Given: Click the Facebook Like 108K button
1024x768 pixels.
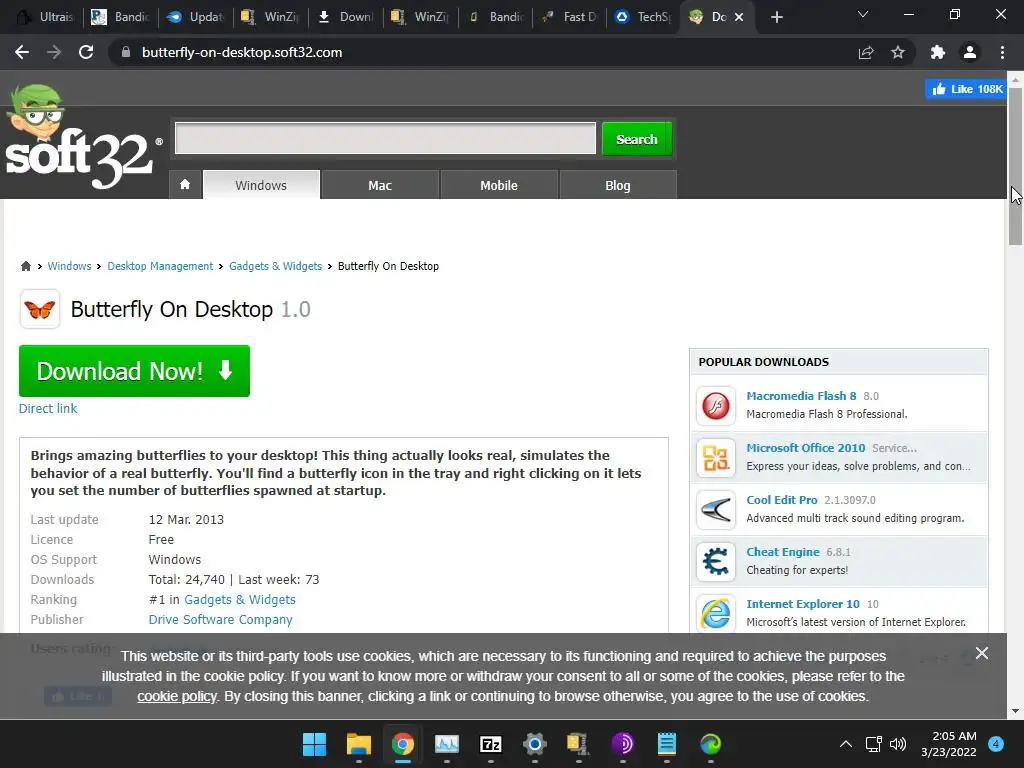Looking at the screenshot, I should pos(966,89).
